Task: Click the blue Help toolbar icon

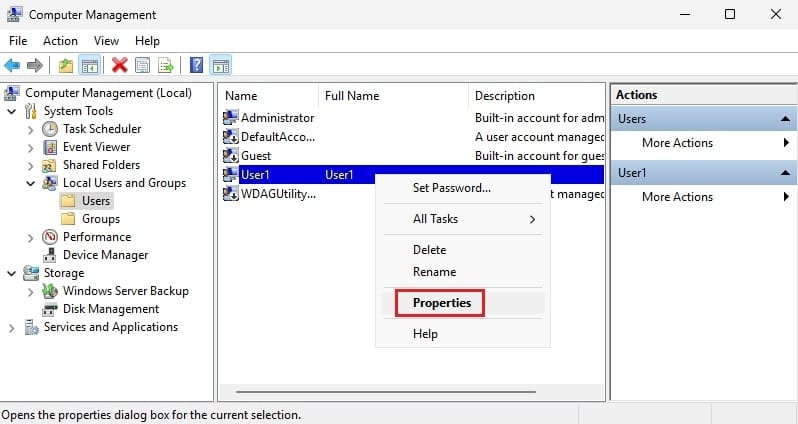Action: point(196,65)
